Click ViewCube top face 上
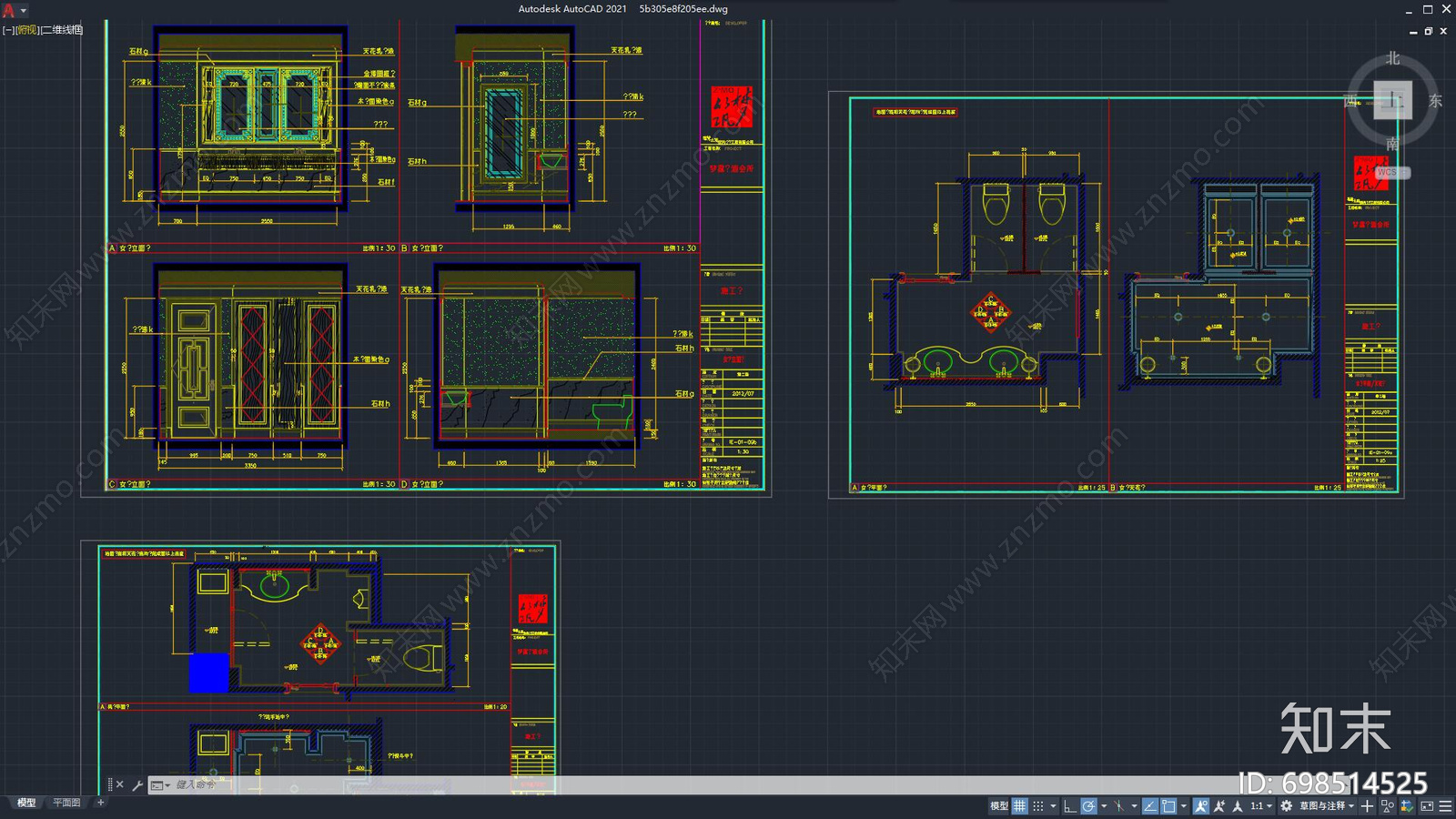This screenshot has height=819, width=1456. pyautogui.click(x=1392, y=100)
